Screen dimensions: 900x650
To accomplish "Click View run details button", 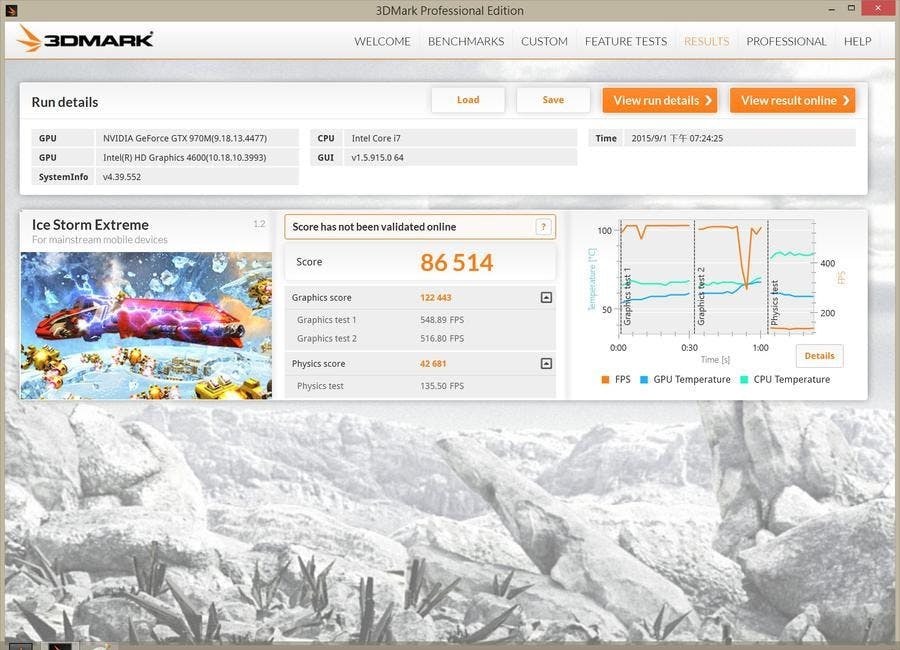I will [659, 100].
